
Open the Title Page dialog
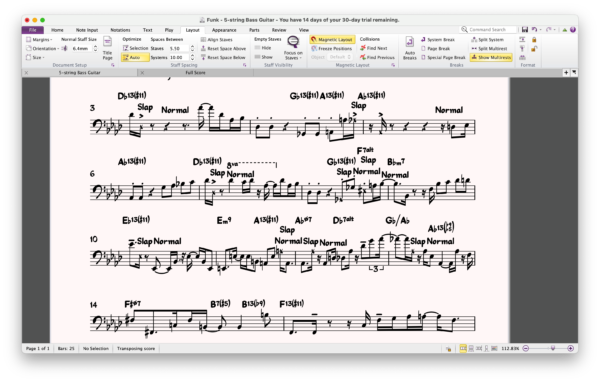[108, 48]
